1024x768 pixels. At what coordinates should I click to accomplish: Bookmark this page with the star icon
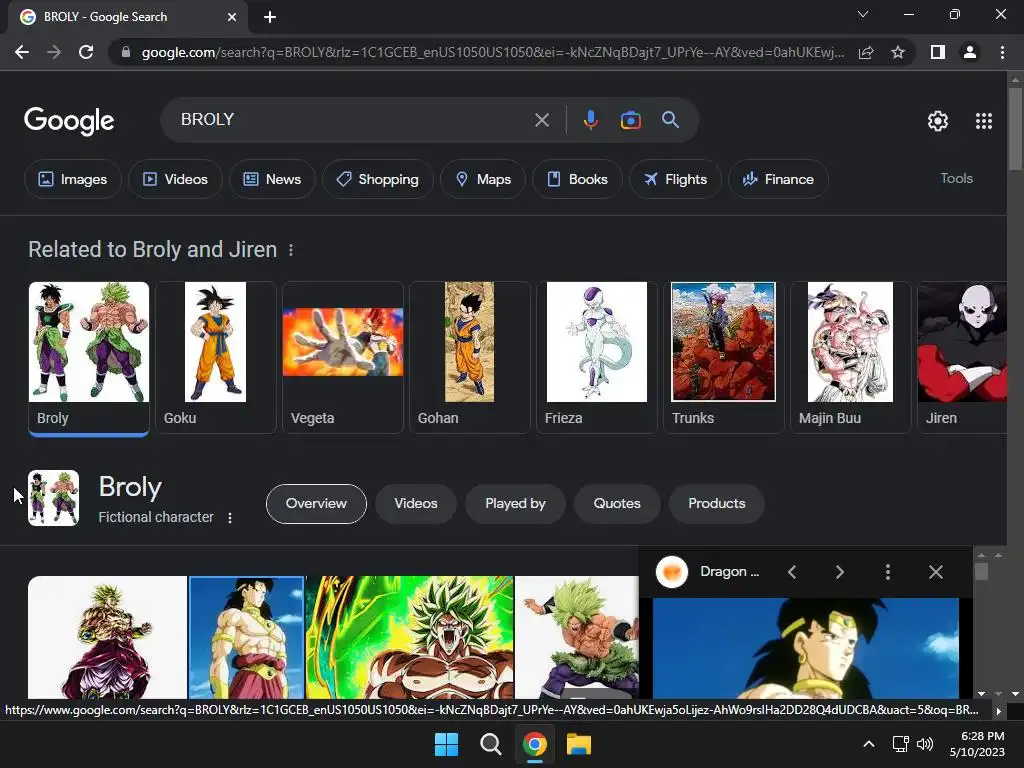898,52
